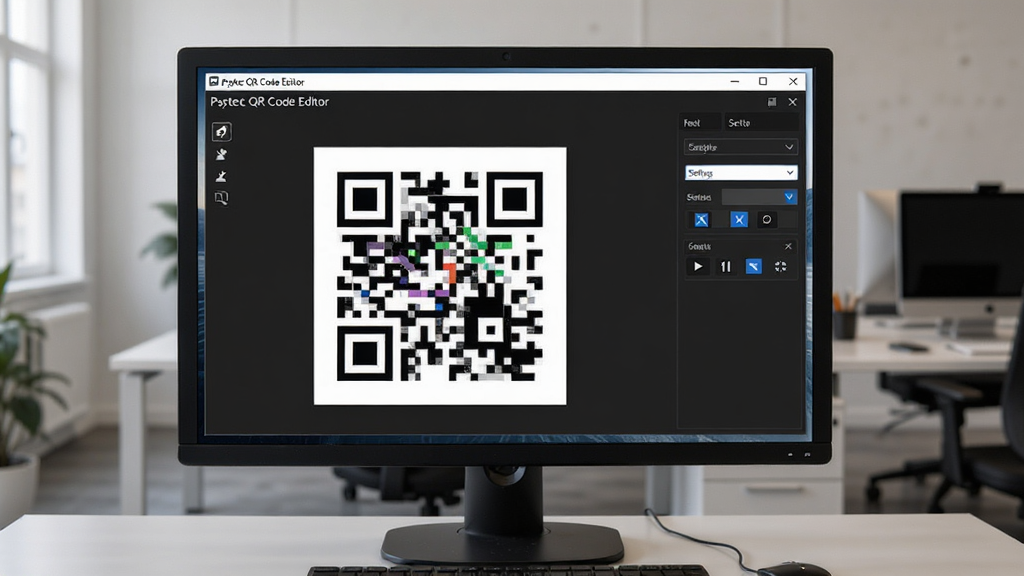Close the QR Code Editor window
The image size is (1024, 576).
click(793, 82)
